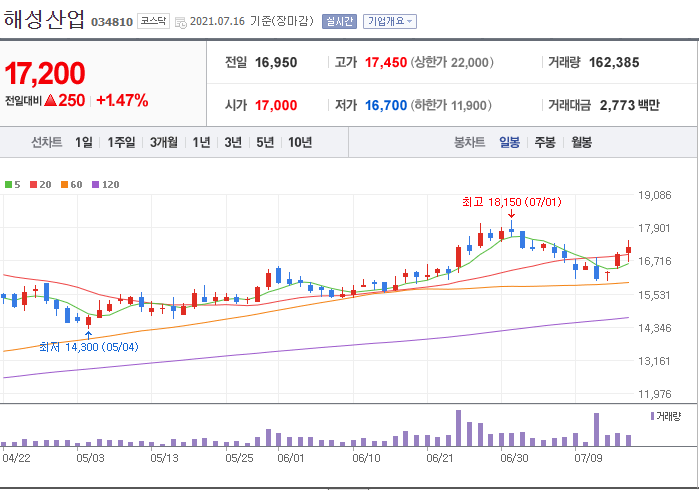Click the green 5-day moving average swatch
The height and width of the screenshot is (490, 699).
[x=8, y=185]
